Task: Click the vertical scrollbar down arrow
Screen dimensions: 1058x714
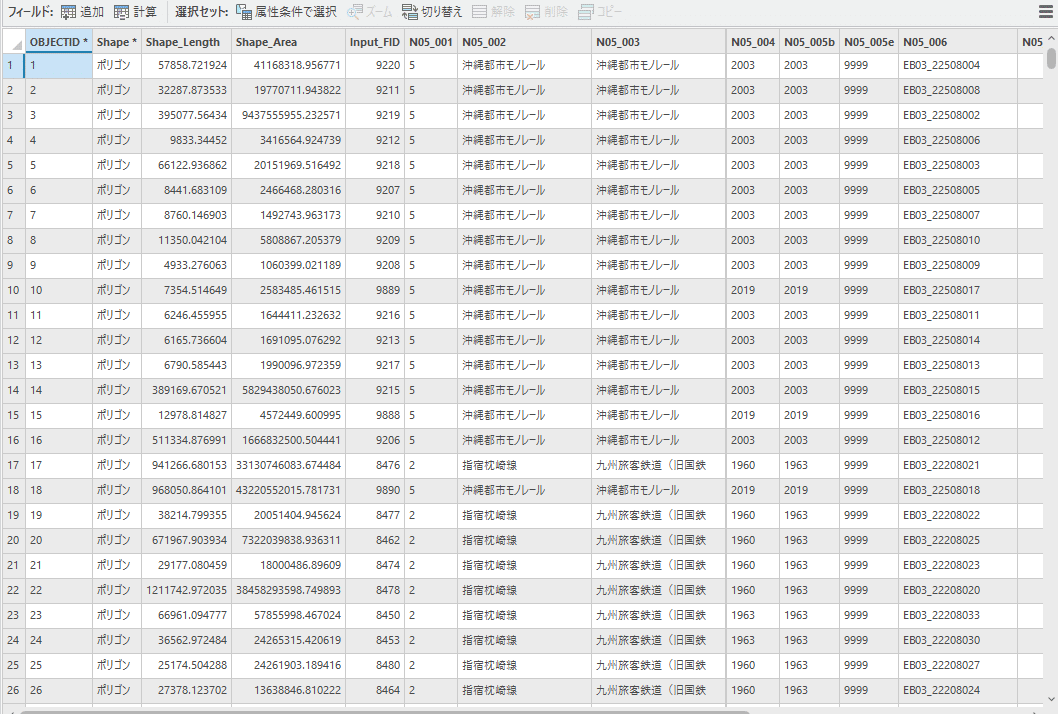Action: pos(1051,699)
